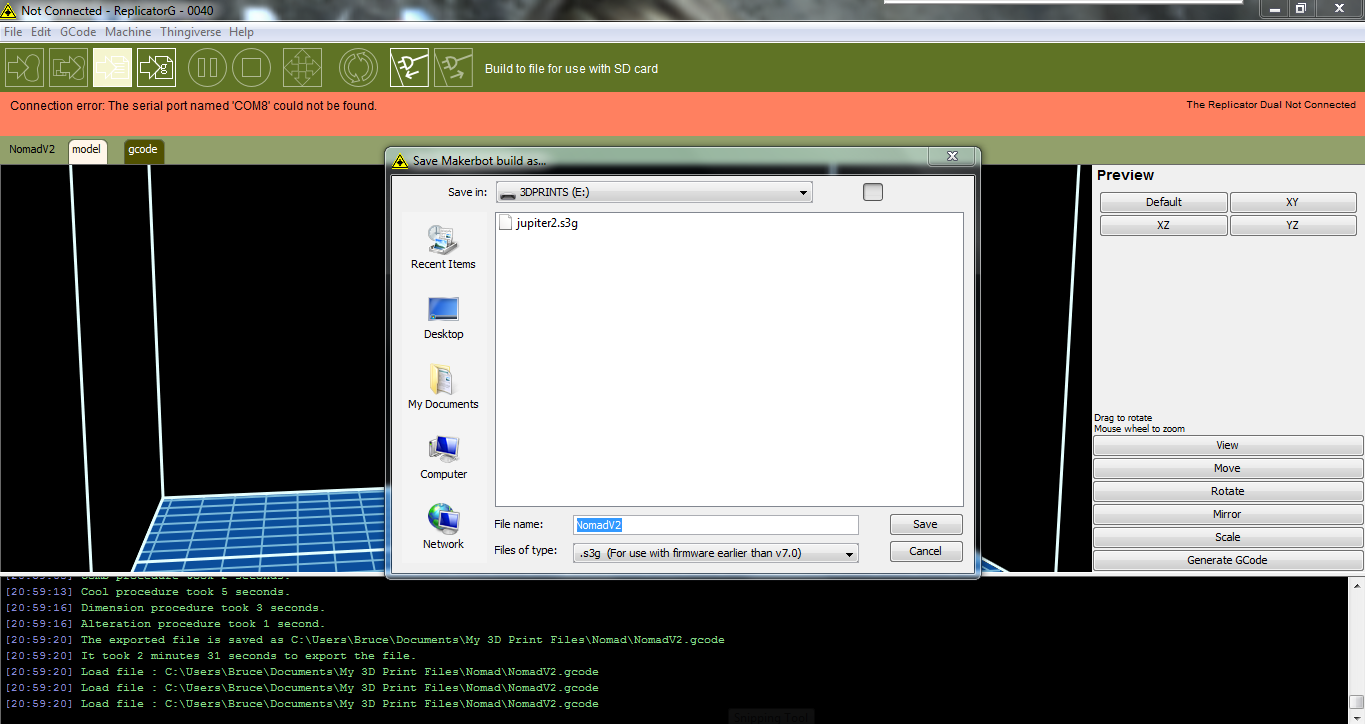Select Computer in the save dialog sidebar
This screenshot has width=1365, height=724.
[443, 457]
